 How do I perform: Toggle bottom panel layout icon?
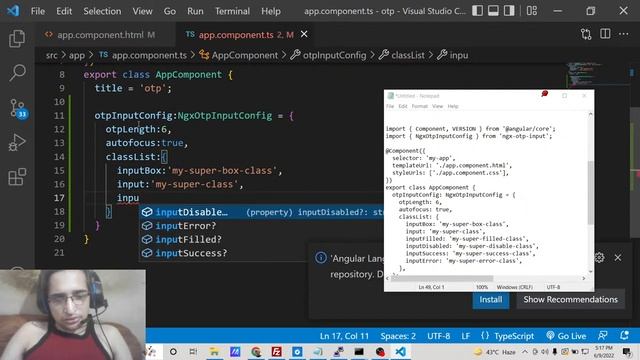pyautogui.click(x=493, y=11)
